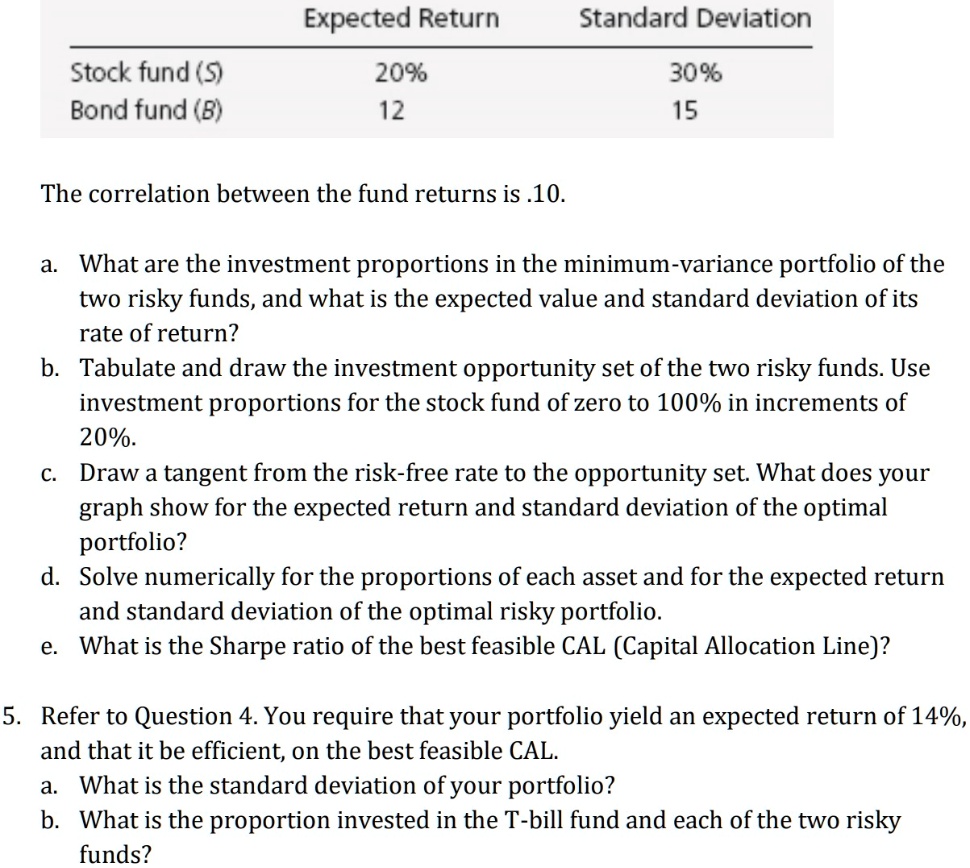Image resolution: width=970 pixels, height=868 pixels.
Task: Click question c about drawing a tangent
Action: pyautogui.click(x=486, y=507)
